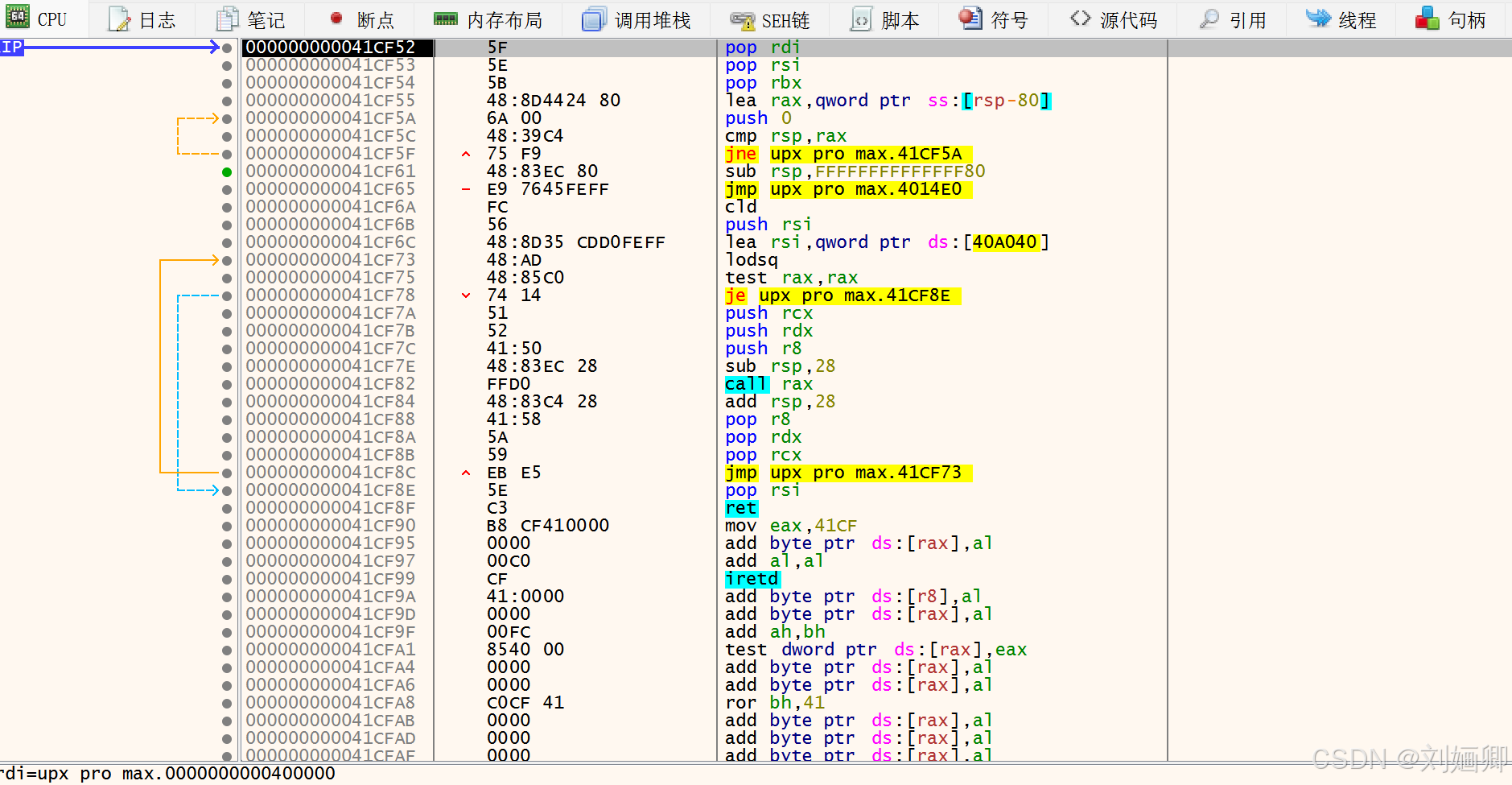Select address 000000000041CF73 in the disassembly
The width and height of the screenshot is (1512, 785).
click(332, 259)
